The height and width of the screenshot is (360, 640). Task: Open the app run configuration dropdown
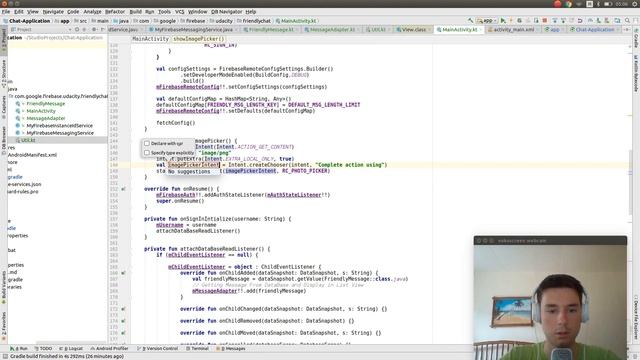(487, 20)
